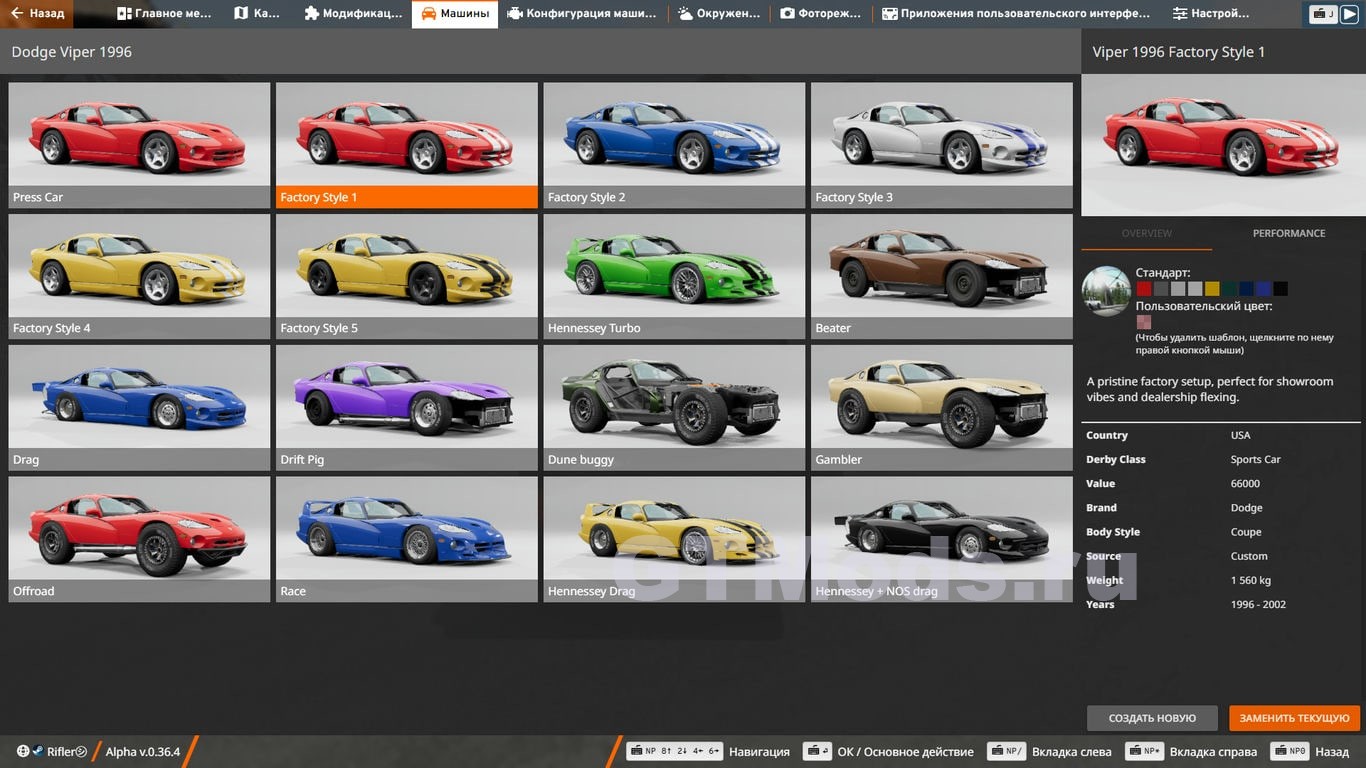
Task: Click the NP/ key icon for Вкладка слева
Action: click(1006, 751)
